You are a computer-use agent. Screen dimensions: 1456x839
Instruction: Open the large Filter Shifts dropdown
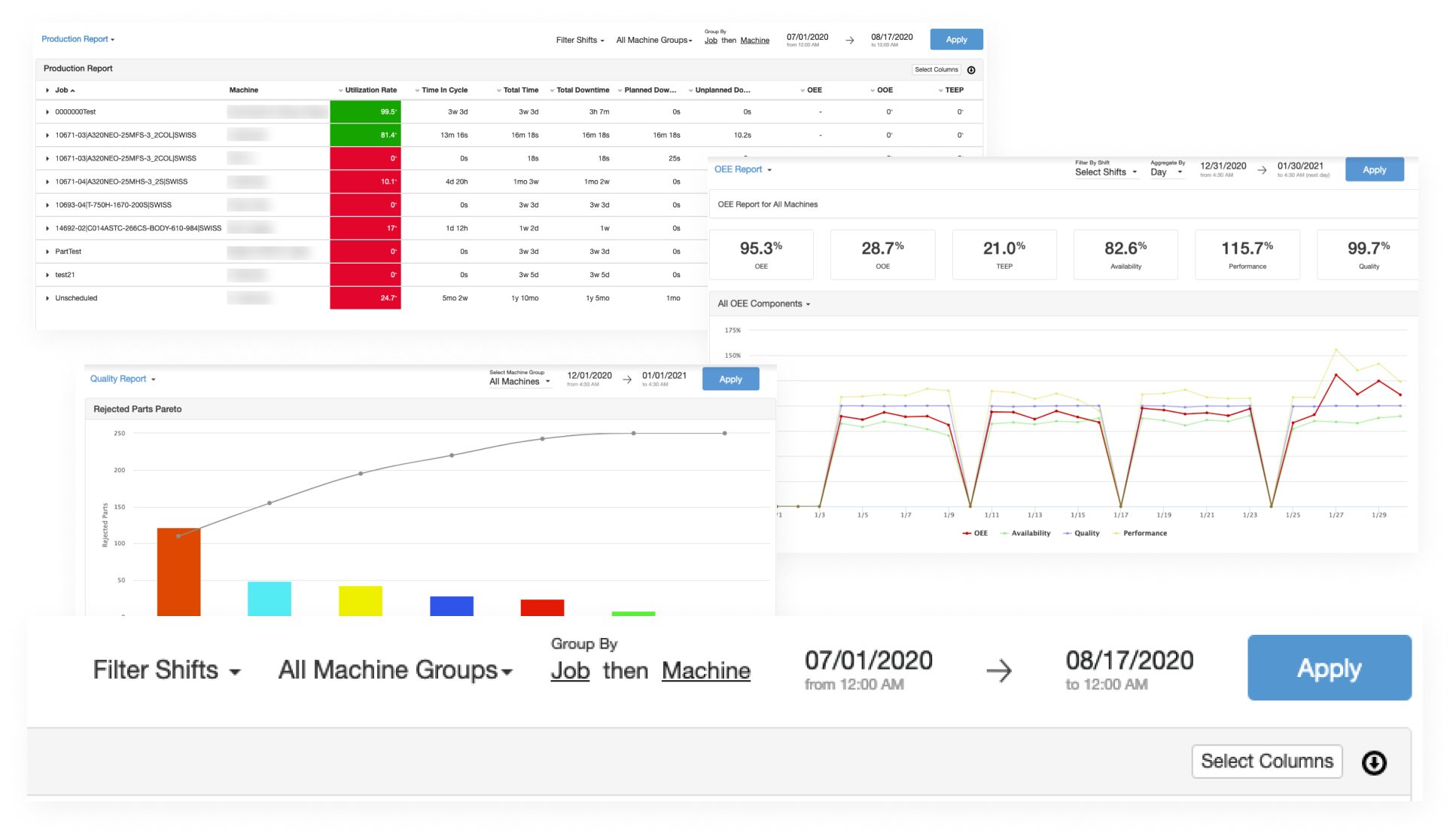pyautogui.click(x=166, y=670)
